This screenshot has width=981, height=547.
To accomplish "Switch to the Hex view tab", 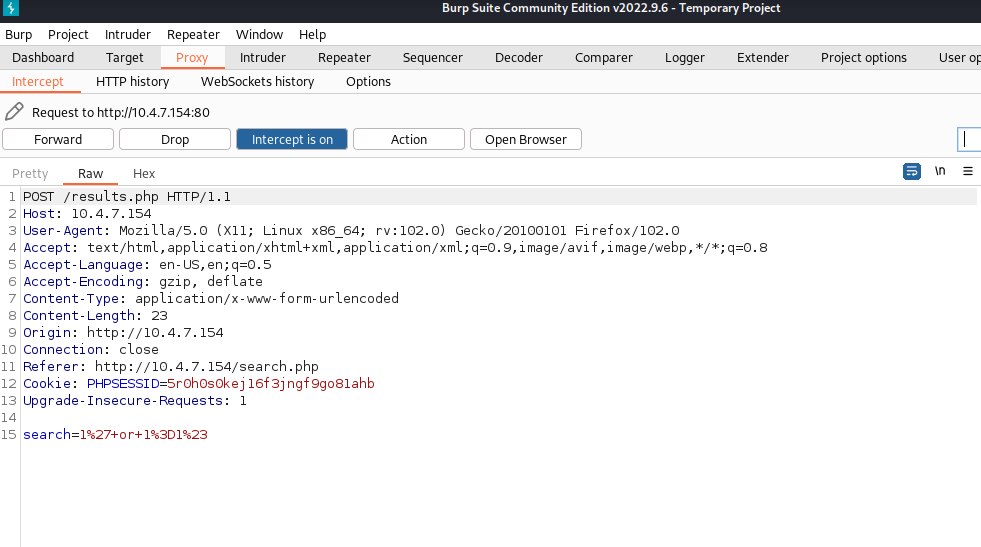I will coord(144,174).
